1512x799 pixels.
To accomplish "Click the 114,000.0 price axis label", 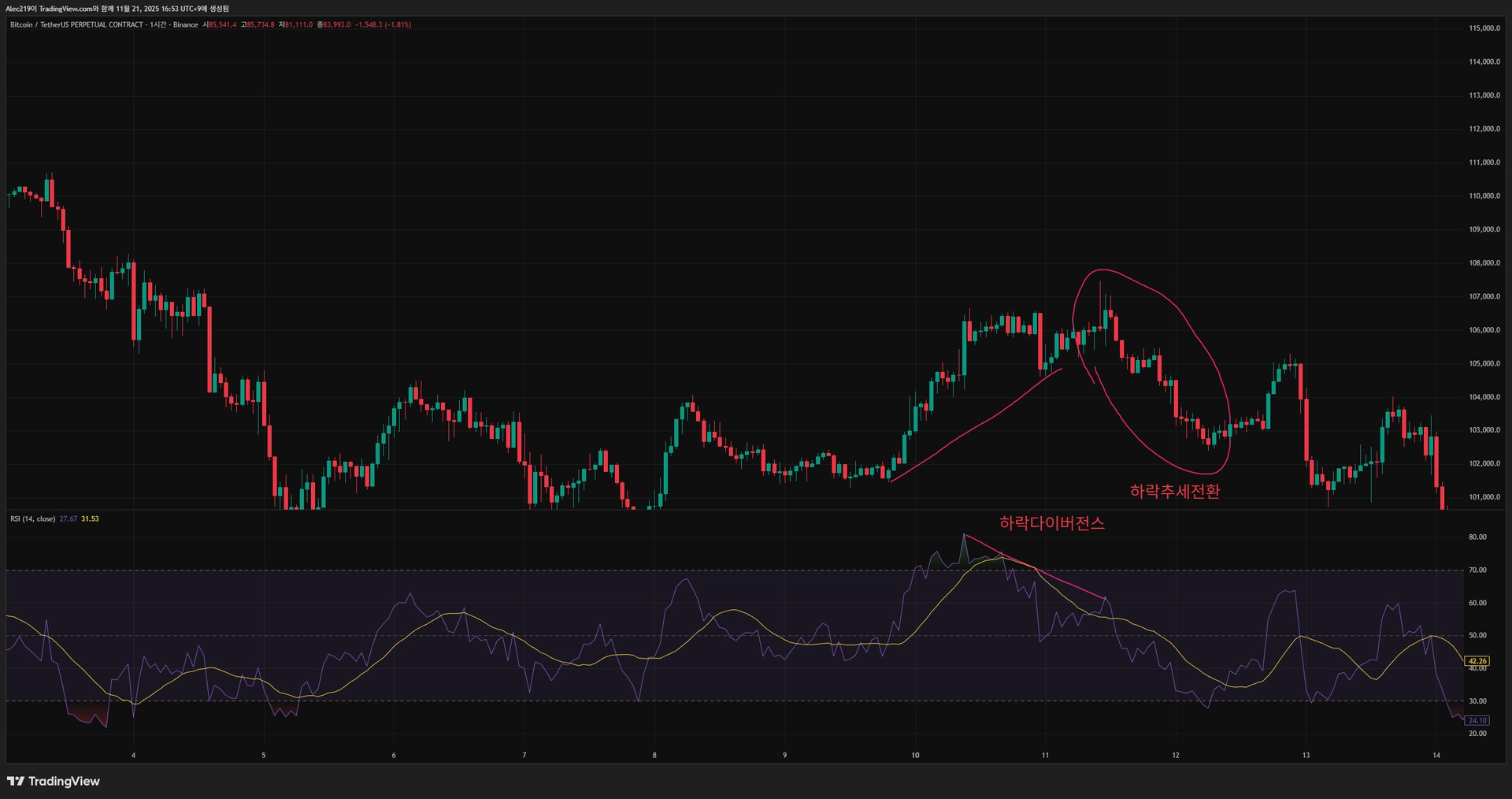I will (x=1484, y=61).
